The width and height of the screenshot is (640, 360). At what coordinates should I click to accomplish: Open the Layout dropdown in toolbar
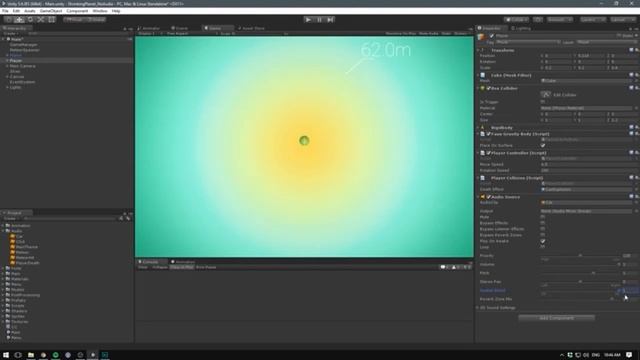(623, 20)
